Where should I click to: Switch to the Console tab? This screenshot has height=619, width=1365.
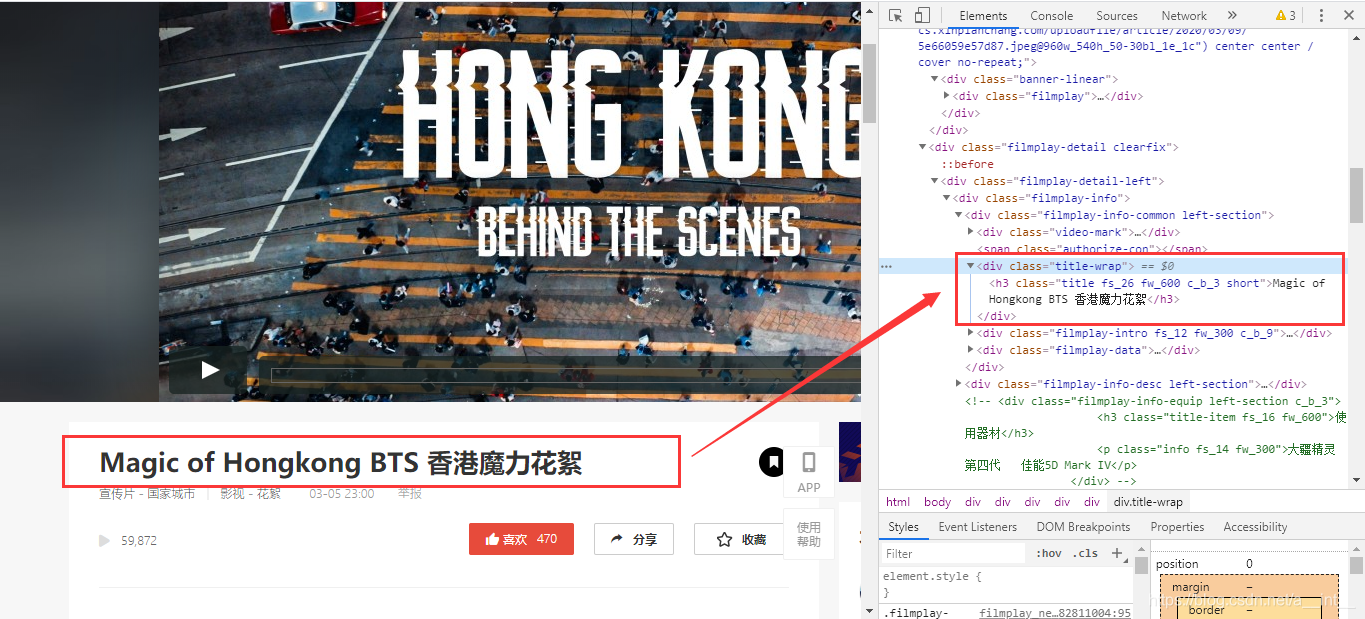tap(1052, 15)
